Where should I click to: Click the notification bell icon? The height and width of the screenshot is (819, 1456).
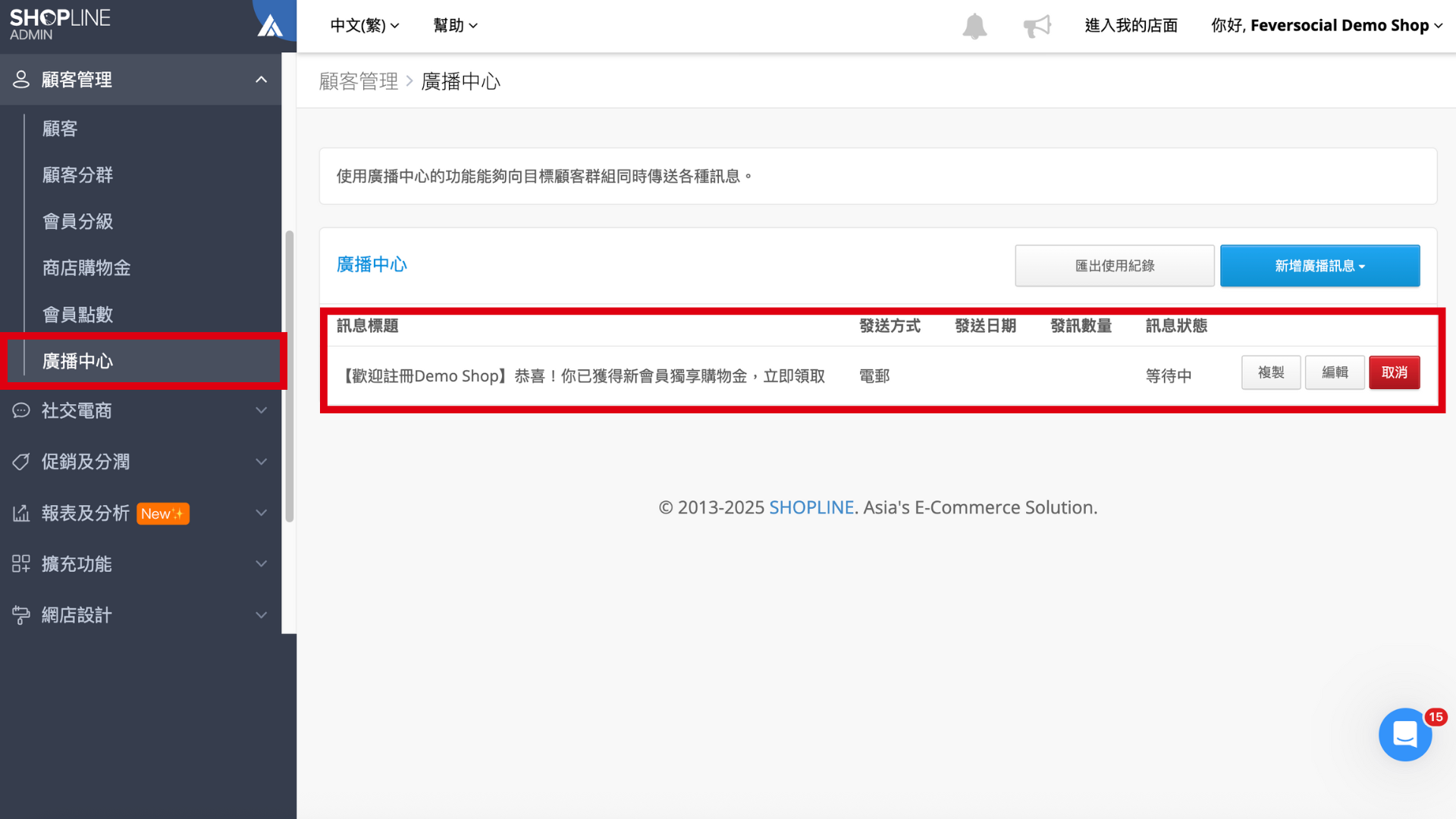[x=974, y=26]
